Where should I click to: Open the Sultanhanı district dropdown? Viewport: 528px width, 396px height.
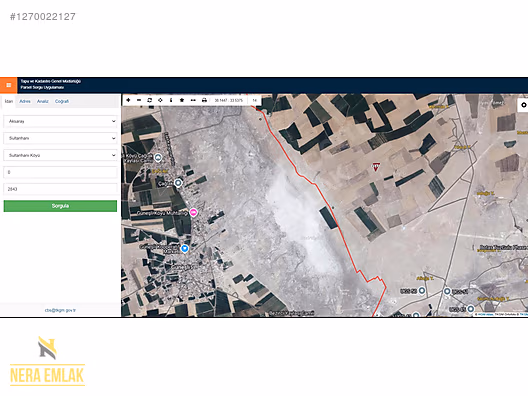coord(60,138)
